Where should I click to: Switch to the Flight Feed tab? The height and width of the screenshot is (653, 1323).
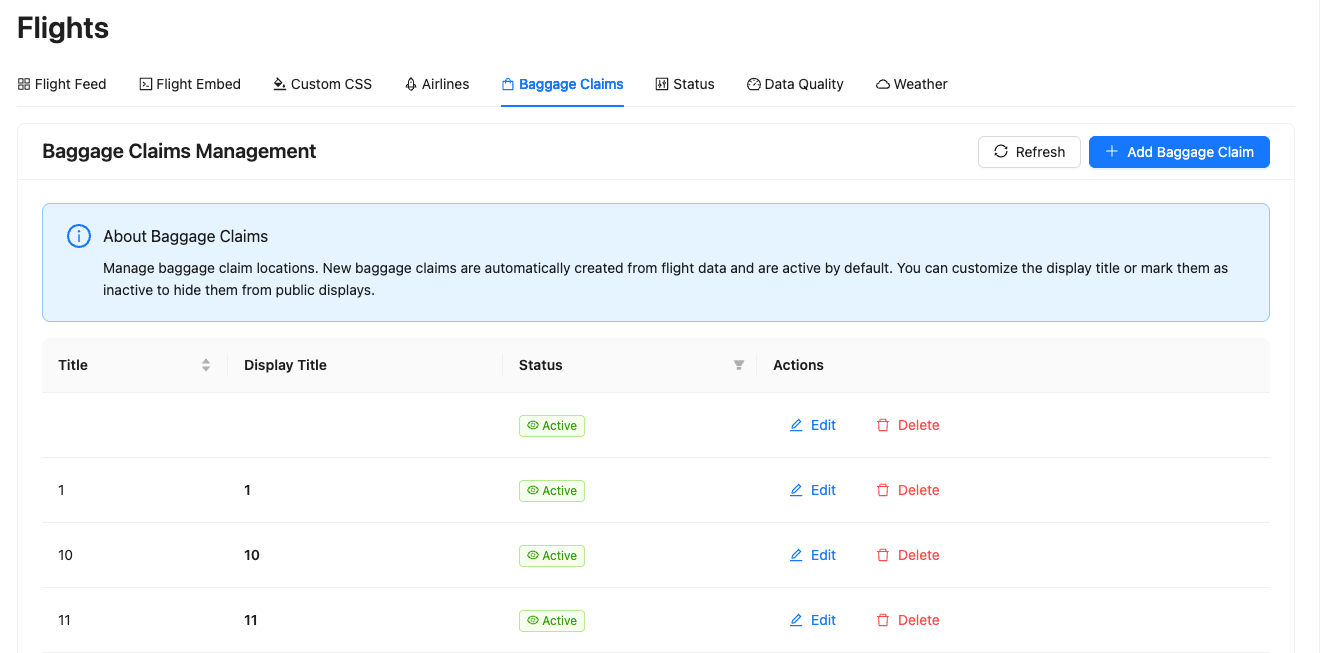click(62, 84)
